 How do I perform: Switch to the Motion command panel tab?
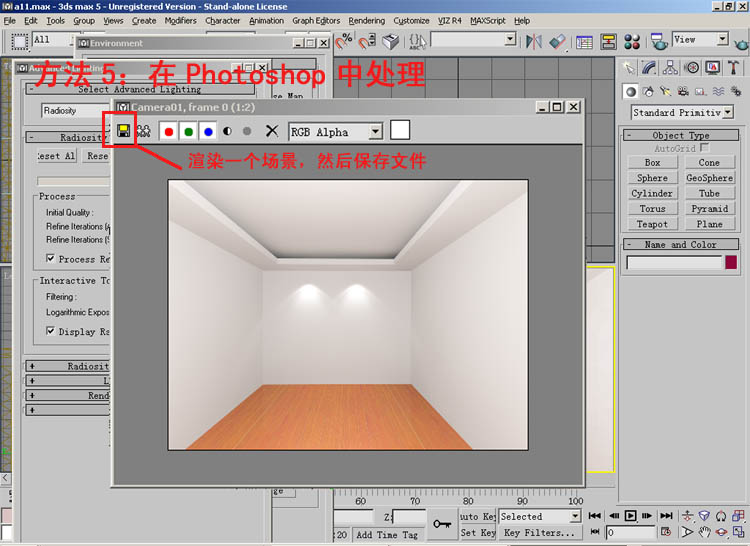(x=692, y=67)
